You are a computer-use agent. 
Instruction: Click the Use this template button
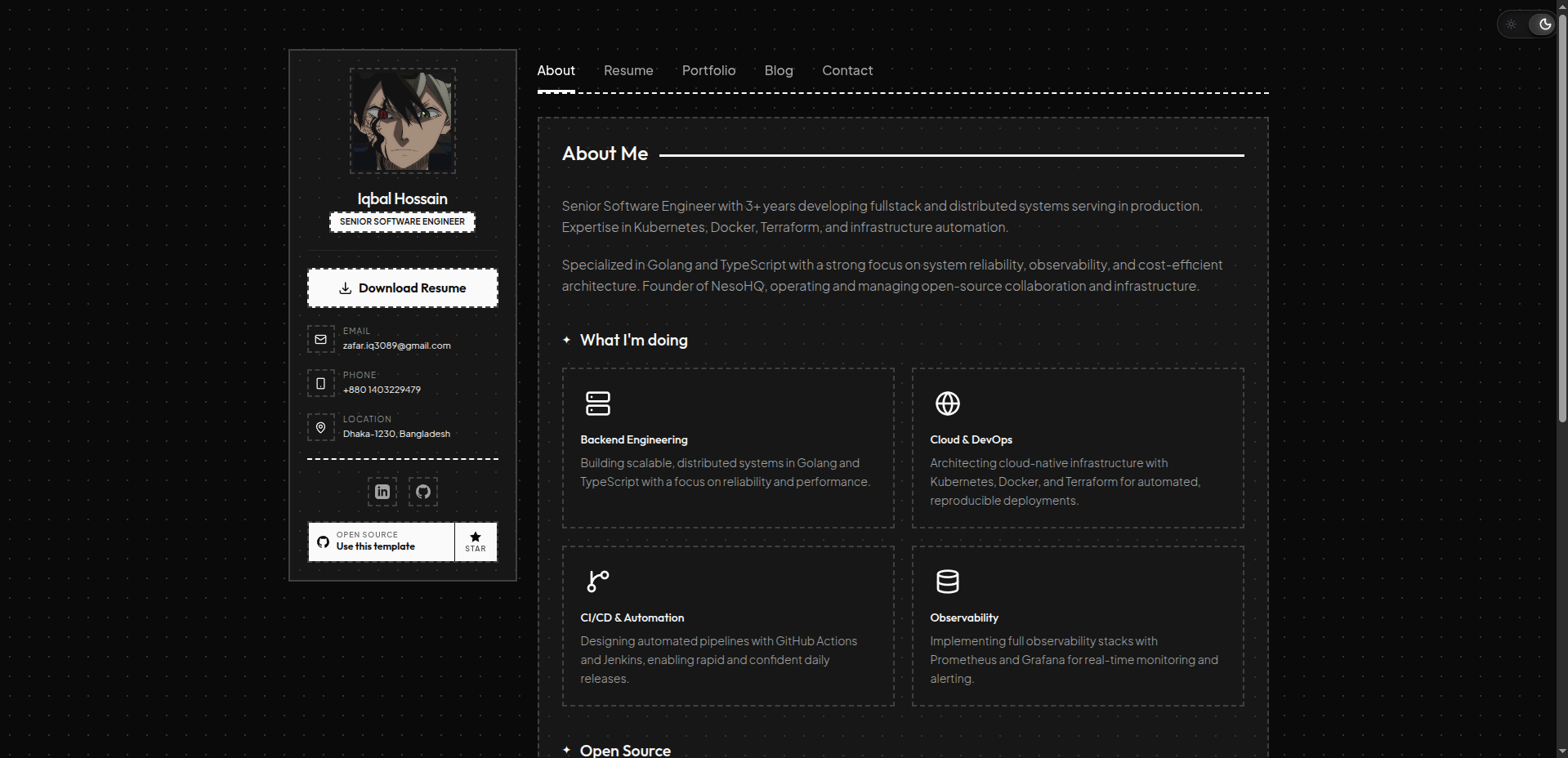pyautogui.click(x=381, y=542)
